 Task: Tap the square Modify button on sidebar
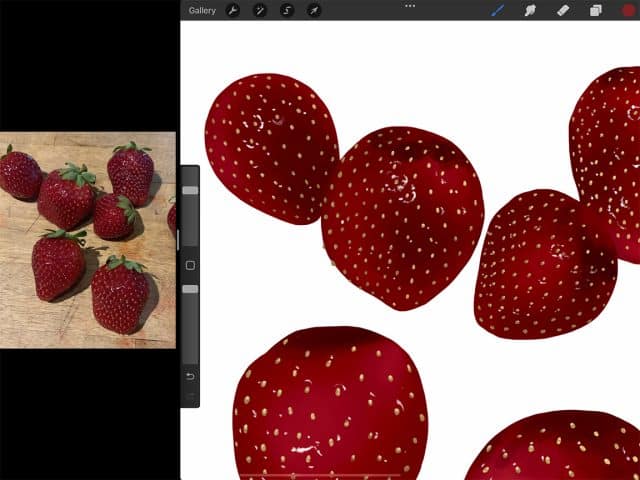pos(190,266)
